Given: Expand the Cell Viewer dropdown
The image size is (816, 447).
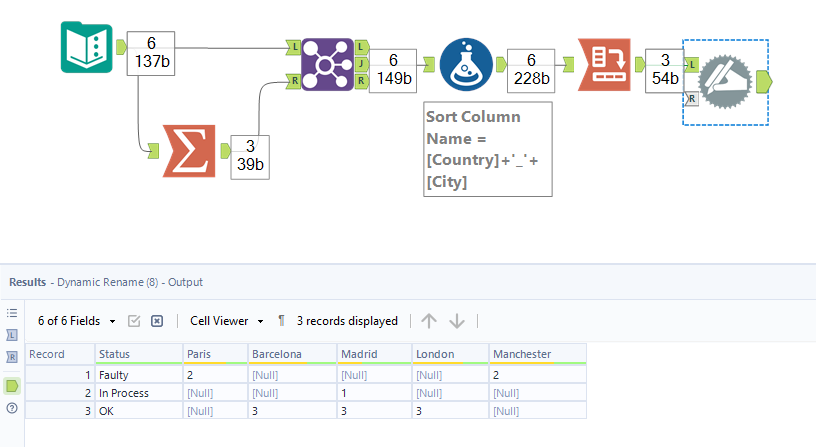Looking at the screenshot, I should [x=226, y=321].
